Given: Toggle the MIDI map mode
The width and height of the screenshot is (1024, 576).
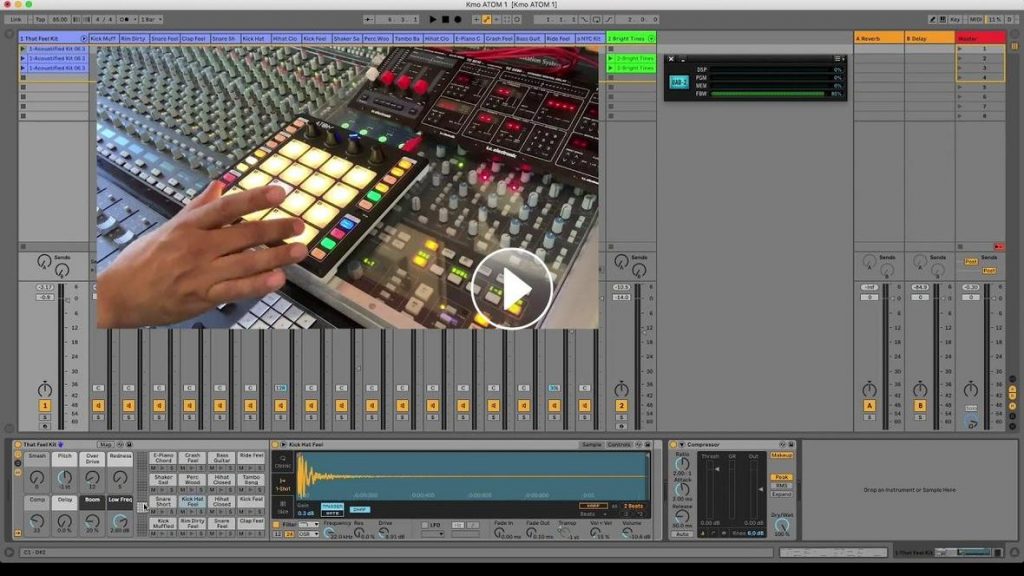Looking at the screenshot, I should click(x=975, y=20).
